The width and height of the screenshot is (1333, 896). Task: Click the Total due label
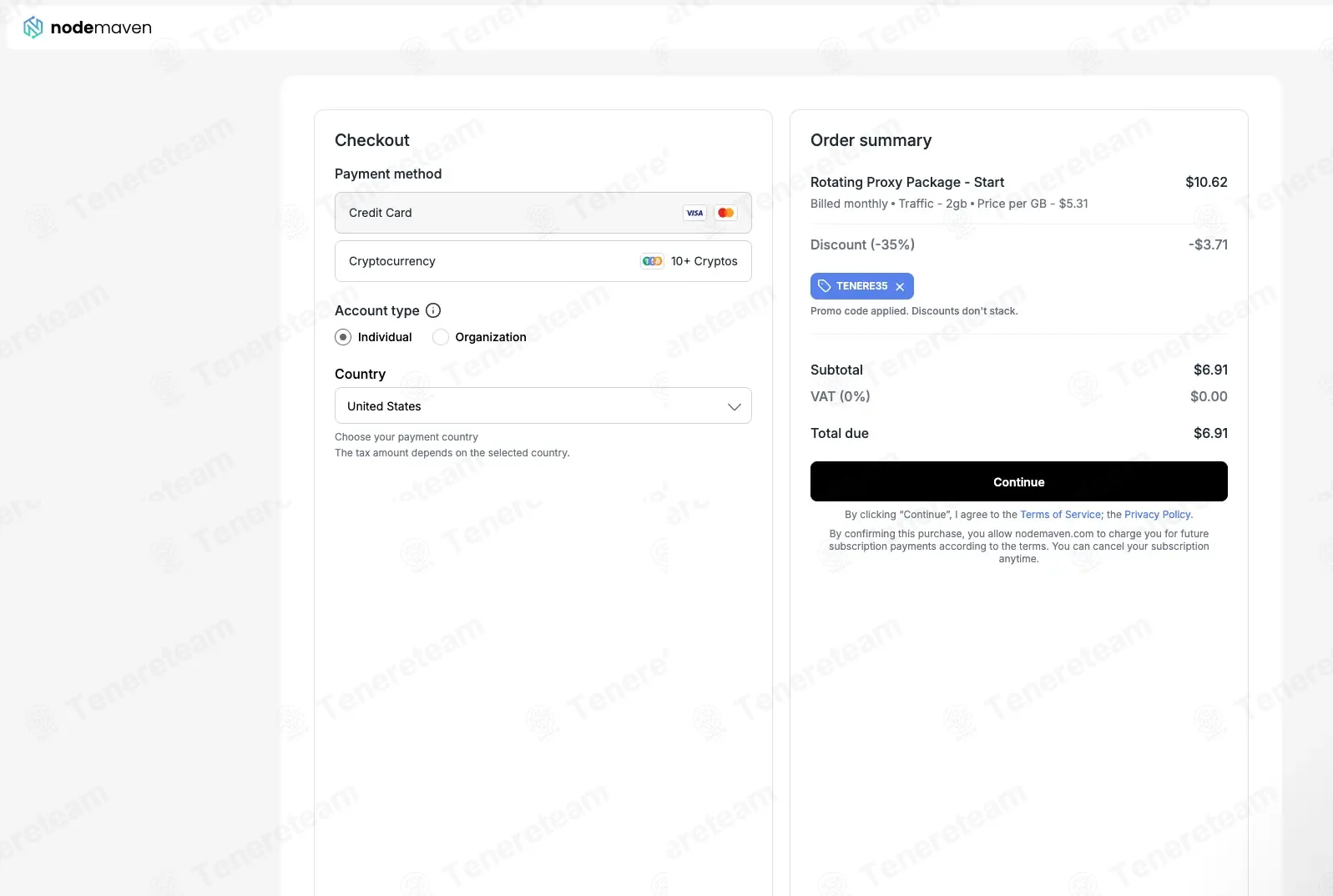pyautogui.click(x=840, y=433)
